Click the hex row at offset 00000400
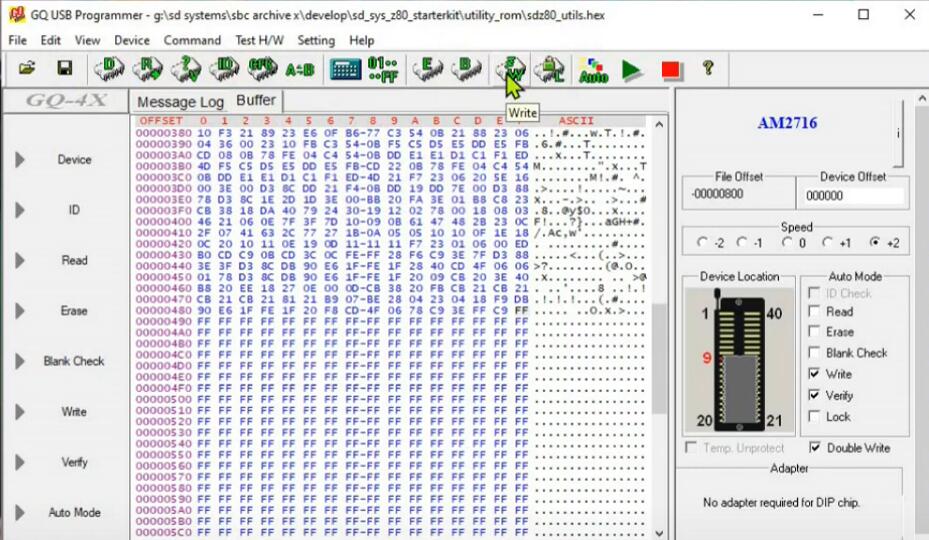Screen dimensions: 929x540 click(x=390, y=221)
